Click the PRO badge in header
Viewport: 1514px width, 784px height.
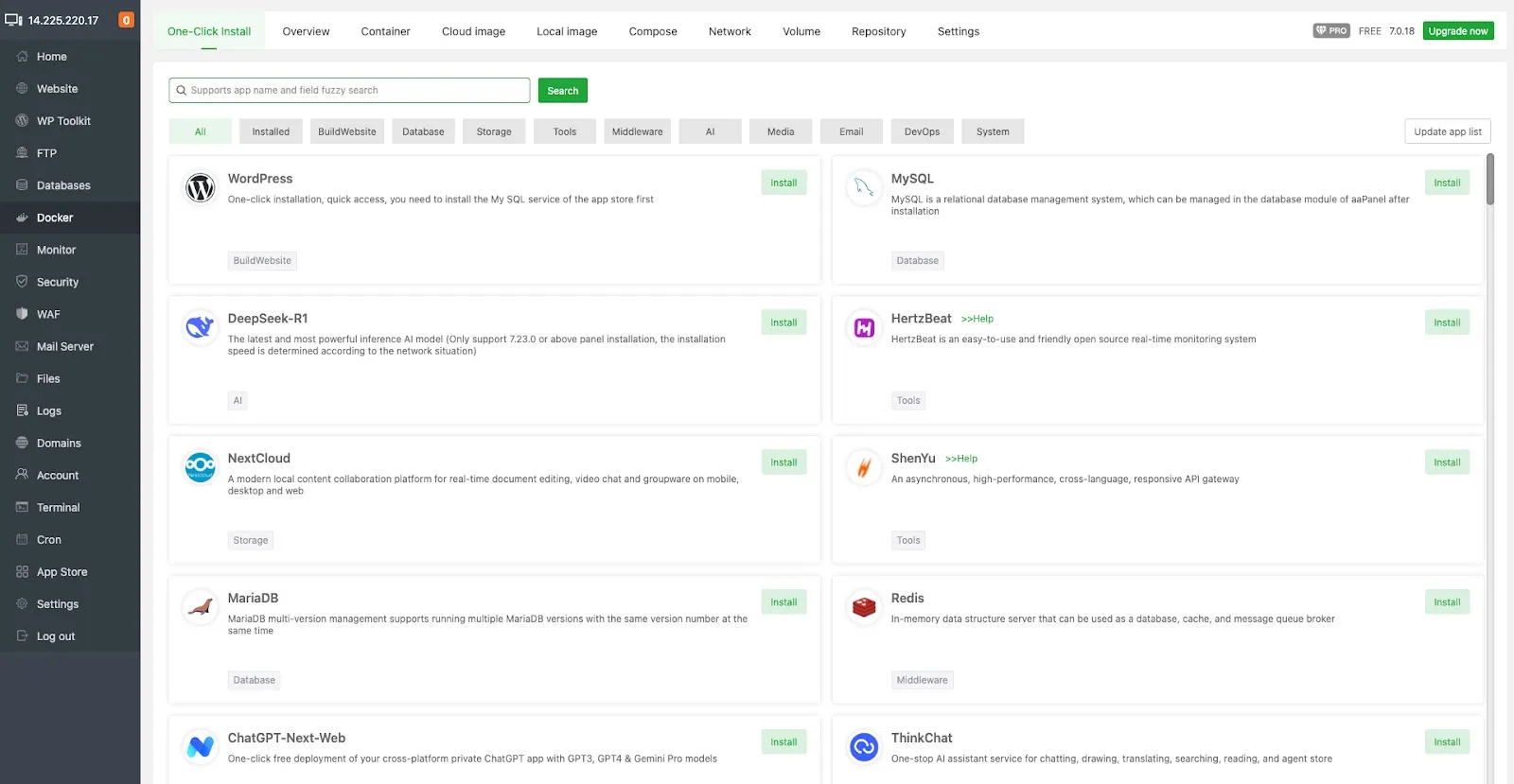tap(1330, 31)
